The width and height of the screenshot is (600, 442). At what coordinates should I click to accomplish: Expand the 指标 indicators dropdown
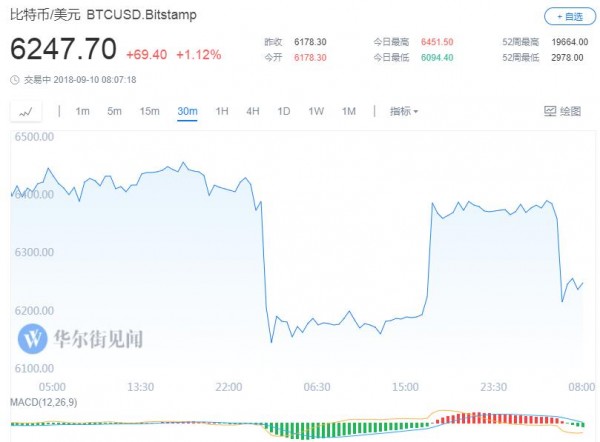click(x=403, y=110)
